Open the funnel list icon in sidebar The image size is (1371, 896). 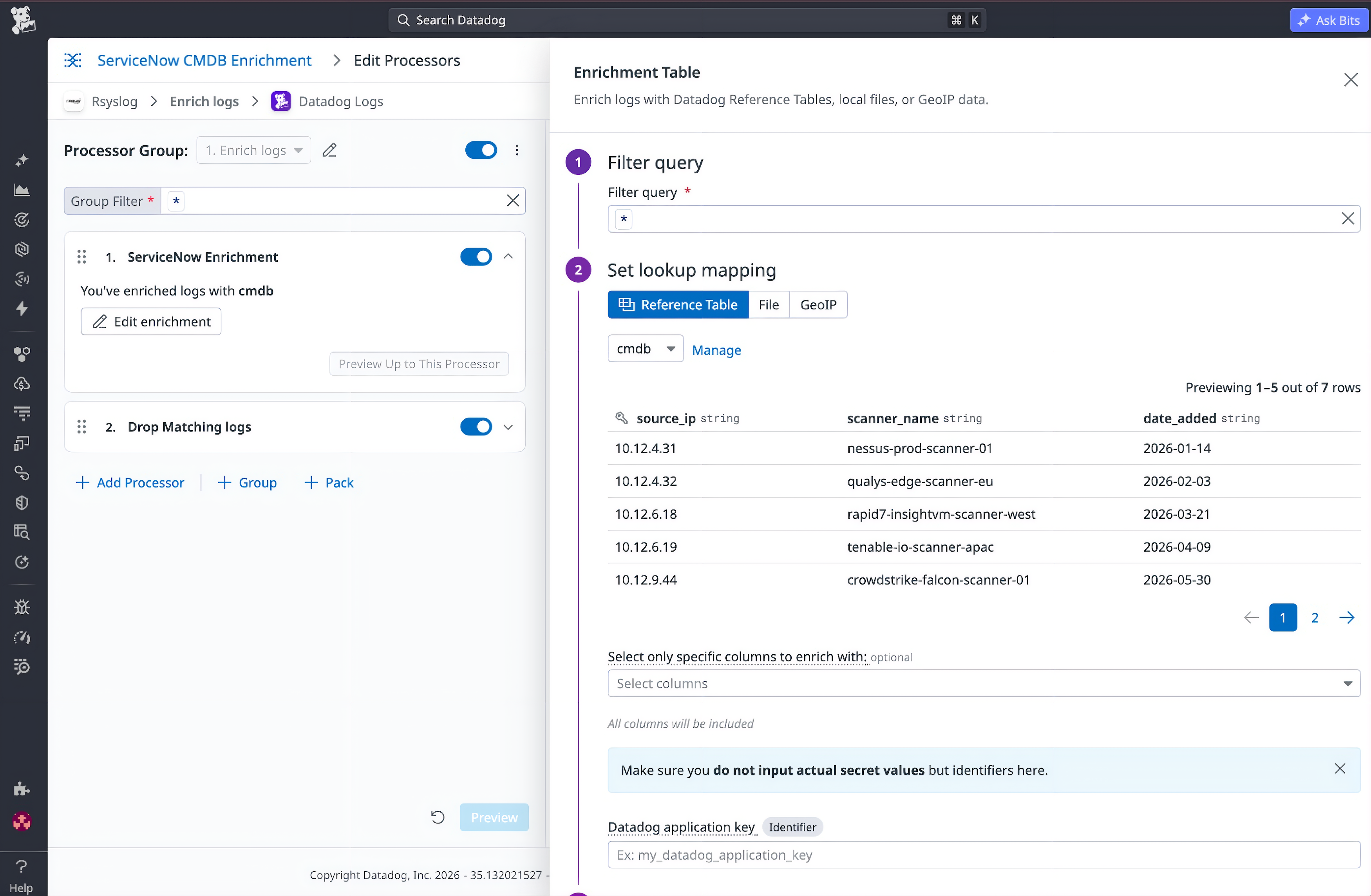pos(22,413)
